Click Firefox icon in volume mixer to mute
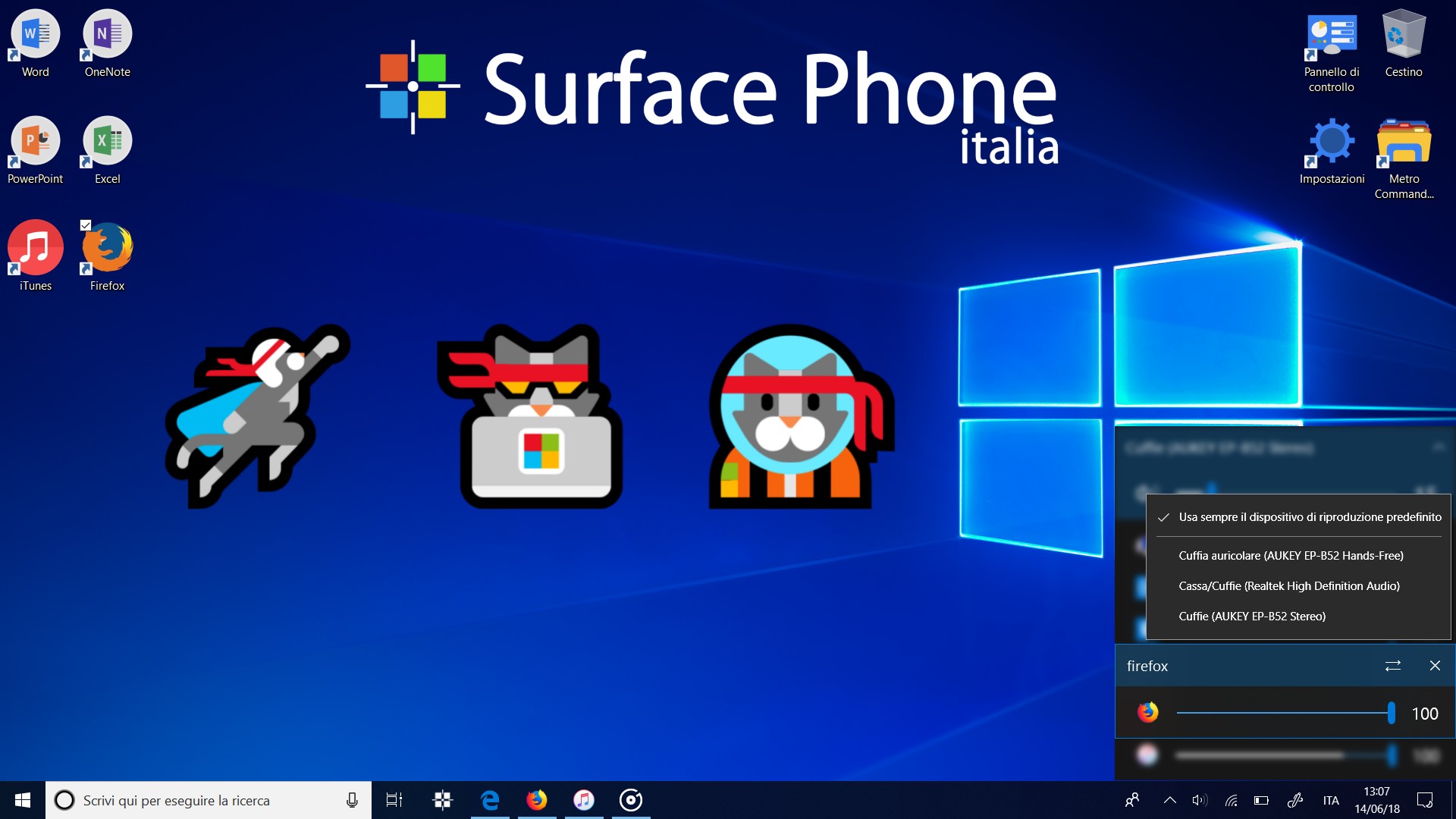This screenshot has height=819, width=1456. pyautogui.click(x=1147, y=712)
